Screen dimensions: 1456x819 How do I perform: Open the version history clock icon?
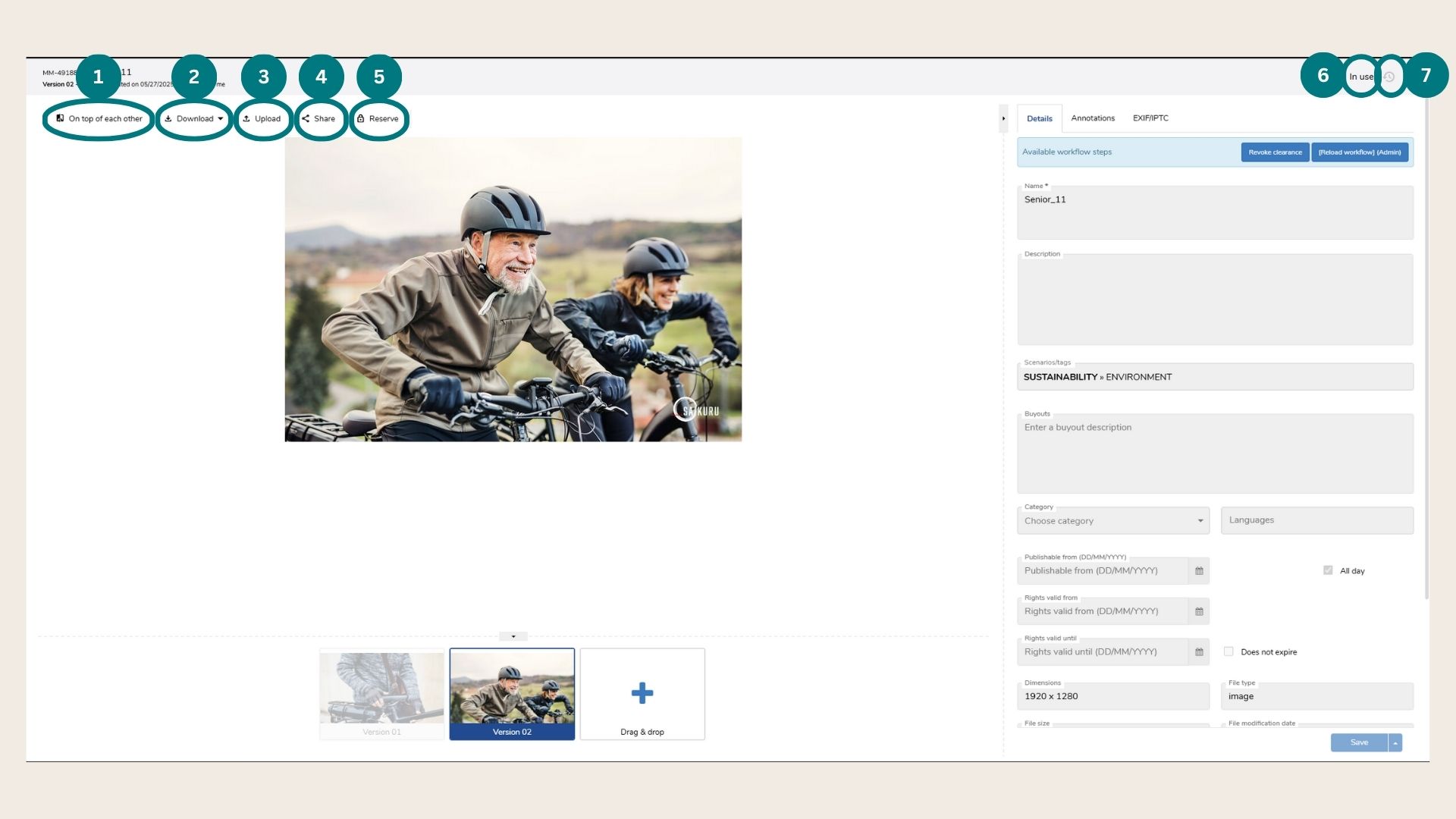click(x=1389, y=77)
